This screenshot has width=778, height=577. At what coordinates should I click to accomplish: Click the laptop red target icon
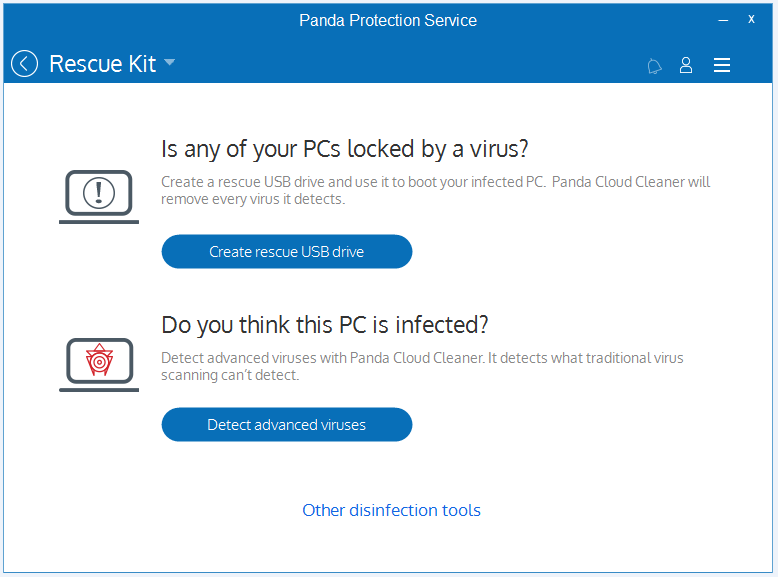pos(99,365)
